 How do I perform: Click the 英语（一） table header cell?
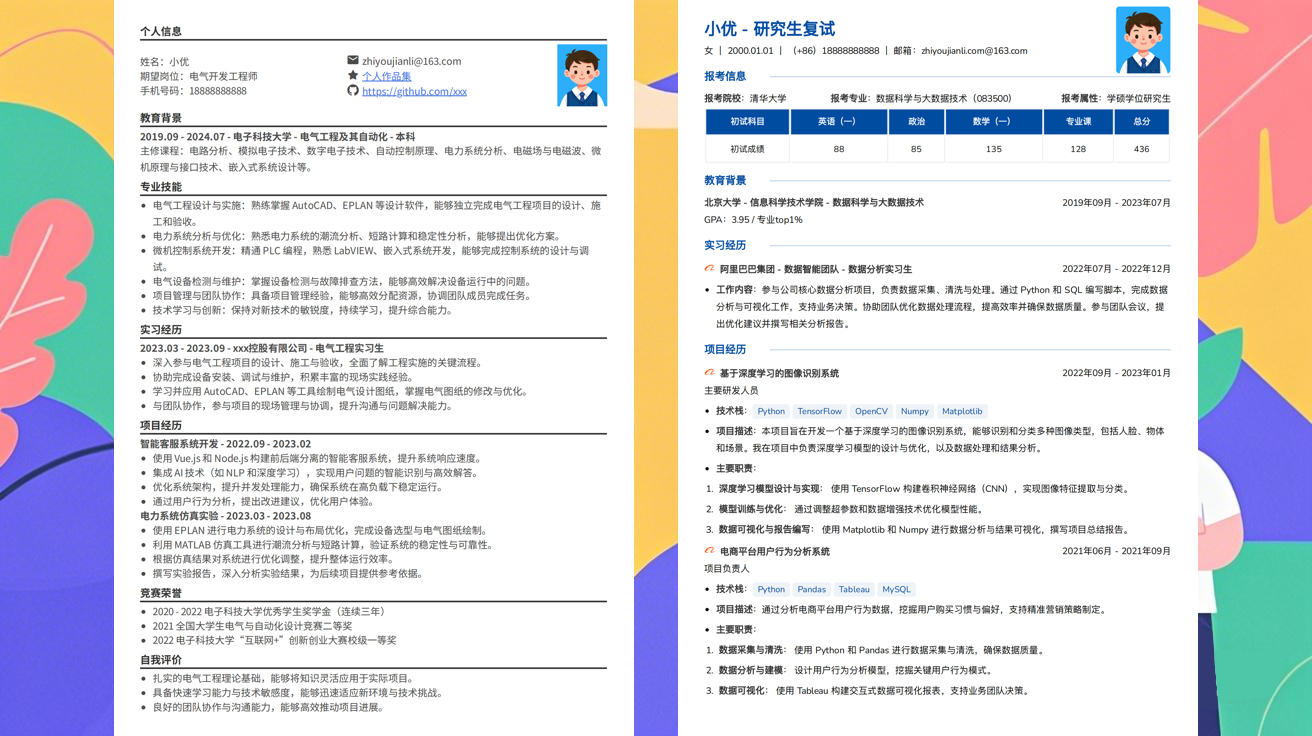click(x=839, y=121)
